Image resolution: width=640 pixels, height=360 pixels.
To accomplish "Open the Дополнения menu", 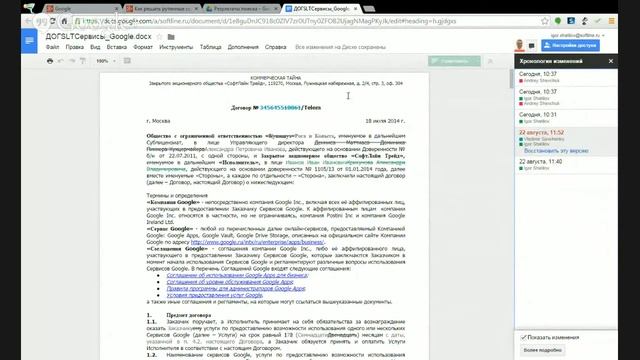I will coord(243,47).
